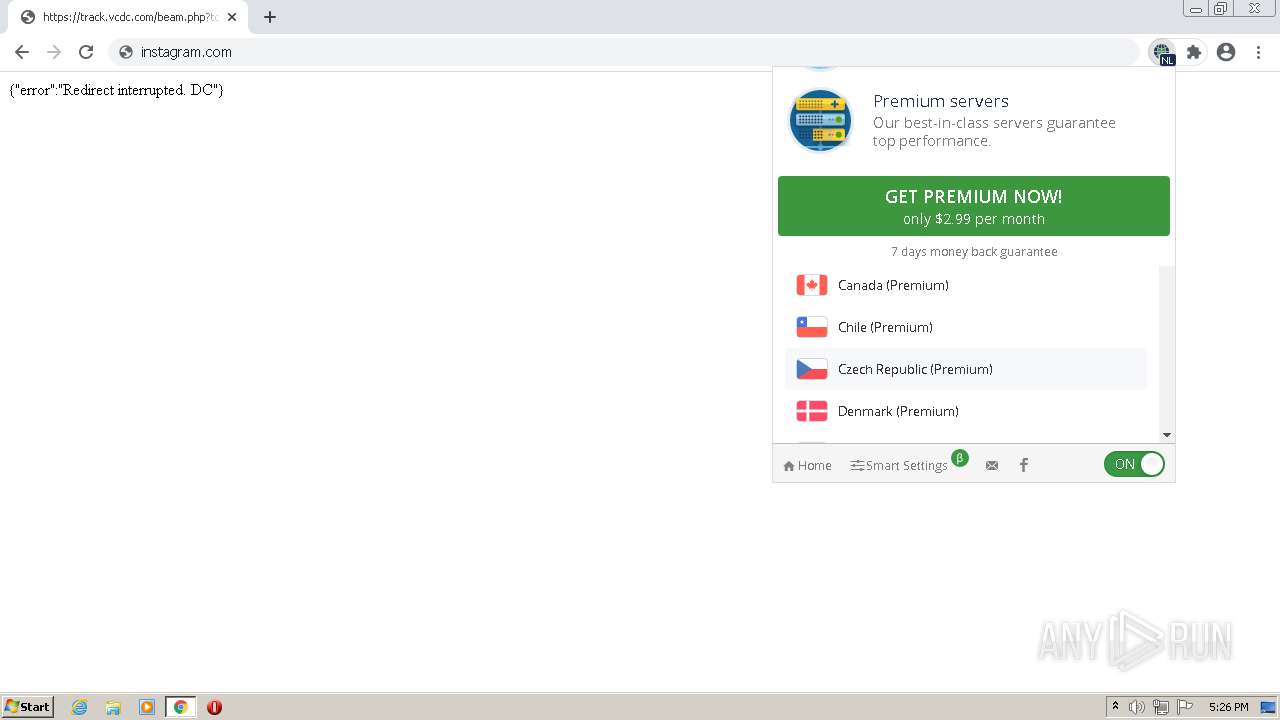The width and height of the screenshot is (1280, 720).
Task: Click the Redirect interrupted error text
Action: (x=116, y=90)
